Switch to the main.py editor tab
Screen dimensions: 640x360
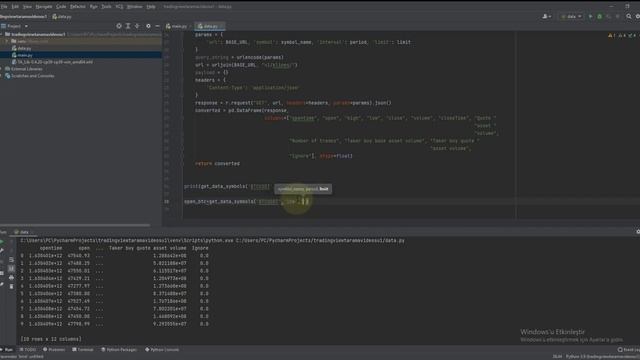(x=177, y=26)
